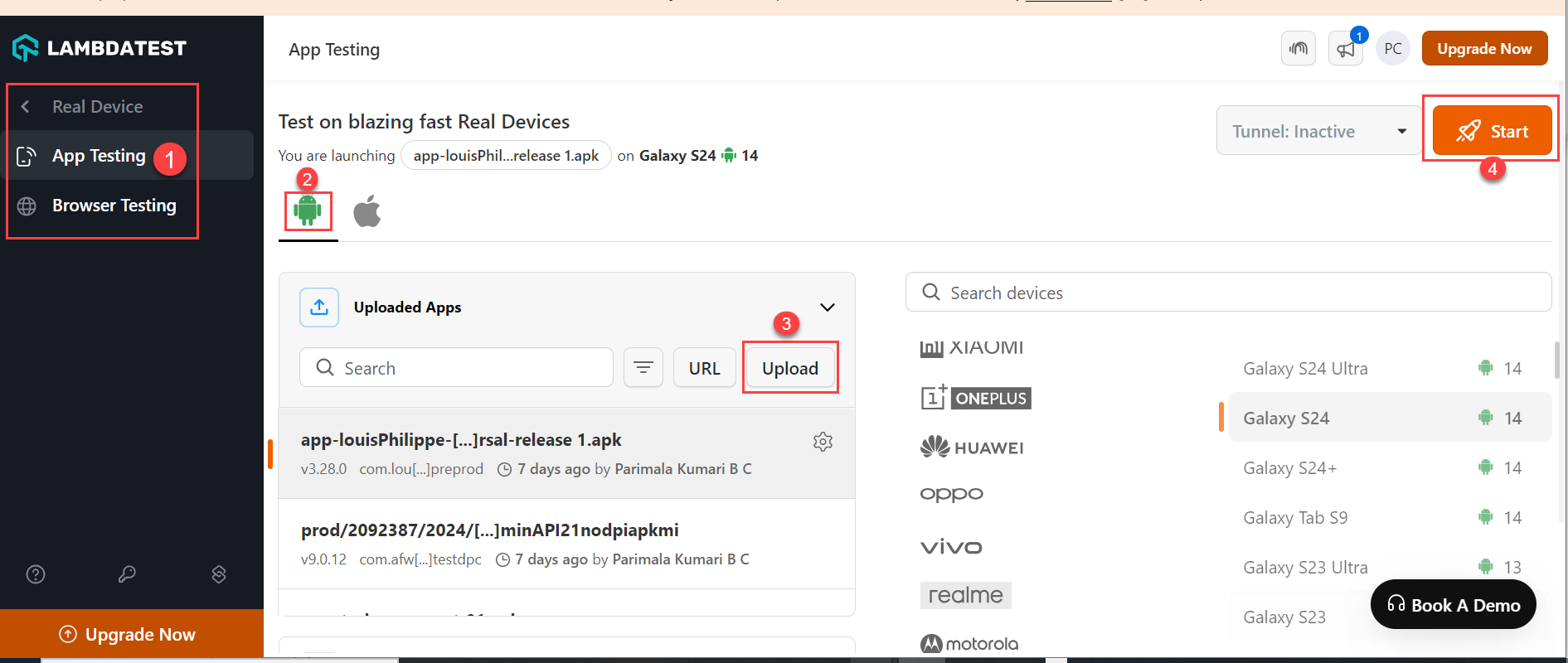Click the clock icon on louisPhilippe row
The height and width of the screenshot is (663, 1568).
coord(504,469)
